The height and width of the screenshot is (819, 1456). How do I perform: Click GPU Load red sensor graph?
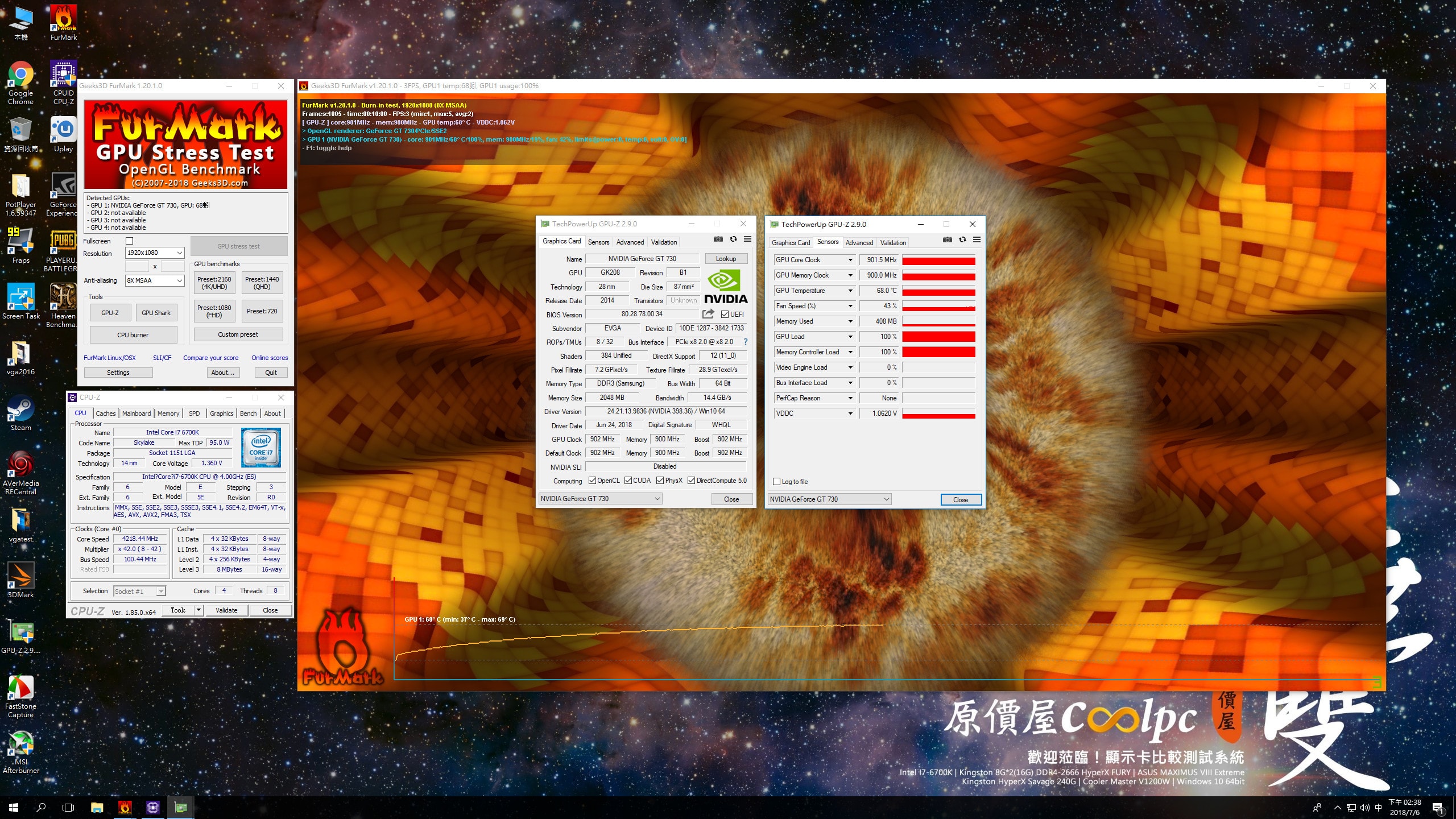tap(938, 337)
